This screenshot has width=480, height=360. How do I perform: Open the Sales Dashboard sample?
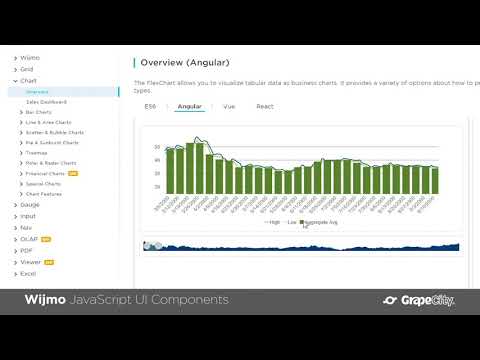[x=46, y=102]
